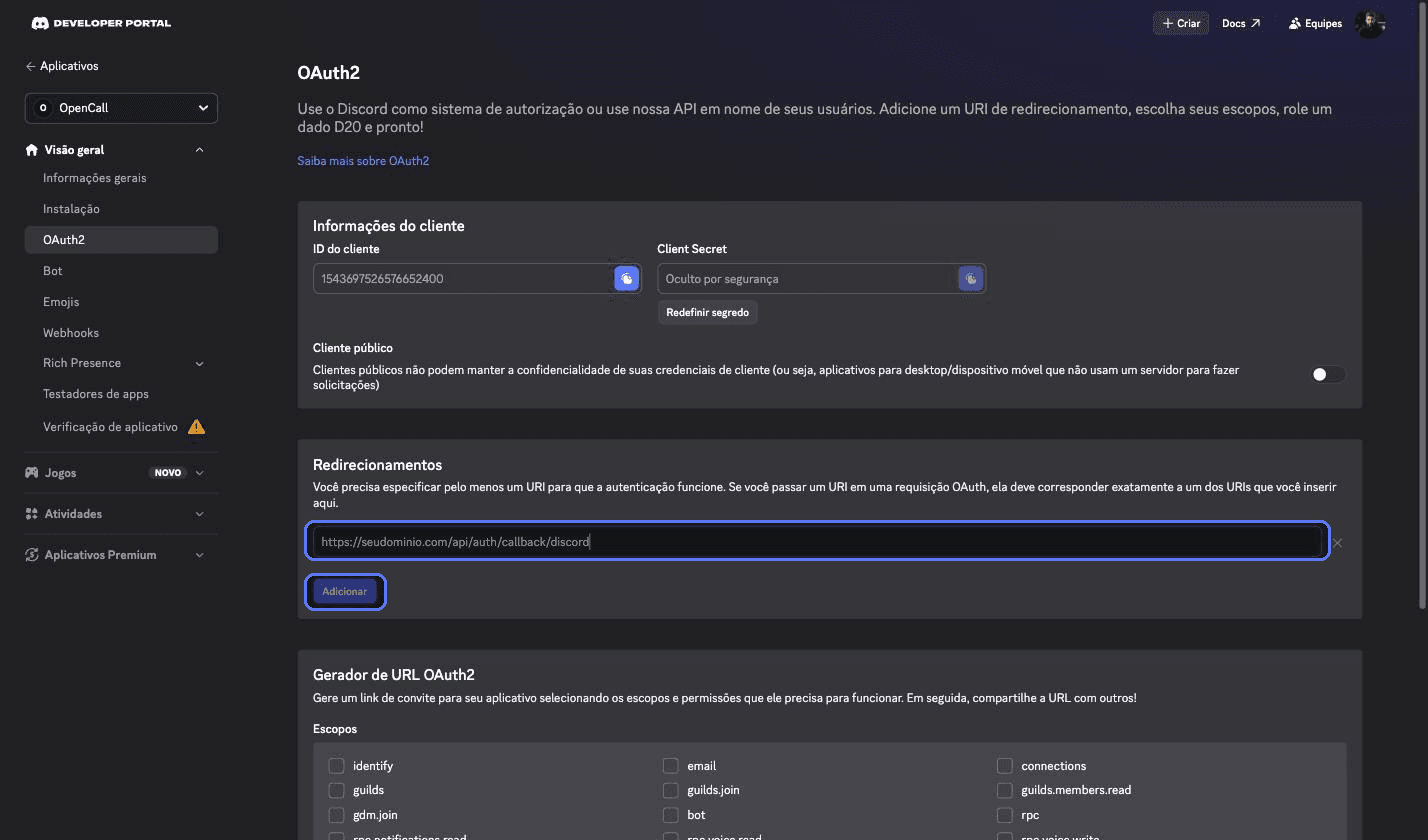Check the identify scope

tap(336, 766)
